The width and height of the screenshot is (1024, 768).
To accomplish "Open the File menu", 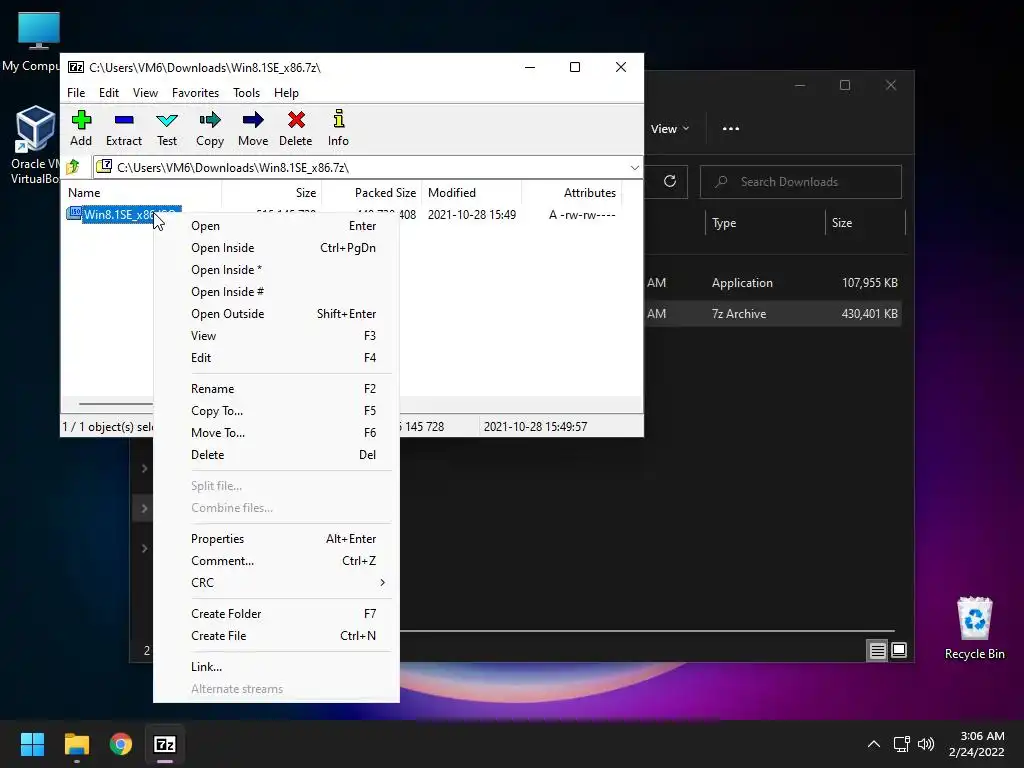I will coord(76,93).
